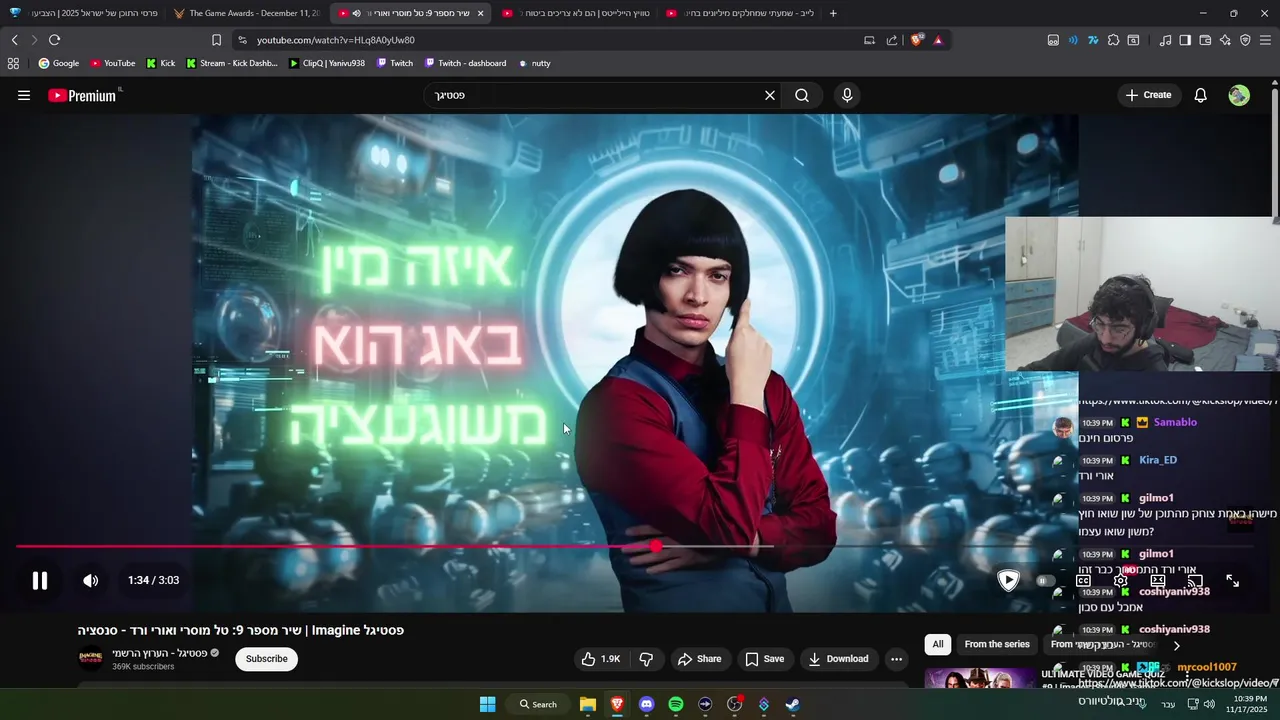Open the YouTube hamburger guide menu
The height and width of the screenshot is (720, 1280).
24,95
